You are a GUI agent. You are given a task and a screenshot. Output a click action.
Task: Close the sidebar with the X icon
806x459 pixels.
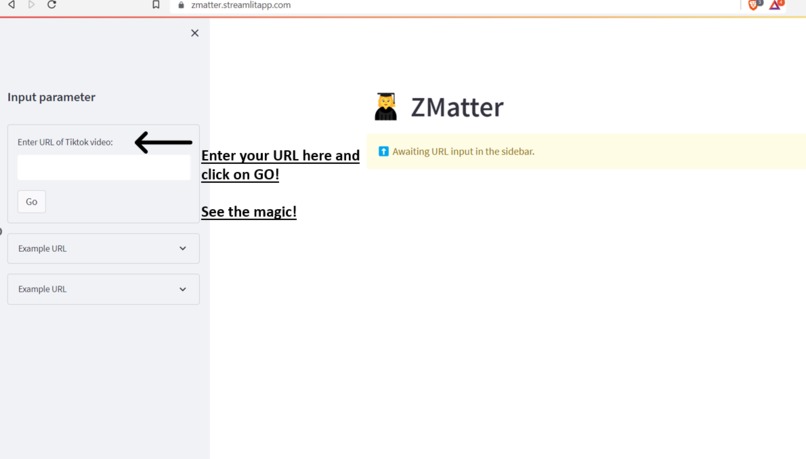pyautogui.click(x=195, y=33)
